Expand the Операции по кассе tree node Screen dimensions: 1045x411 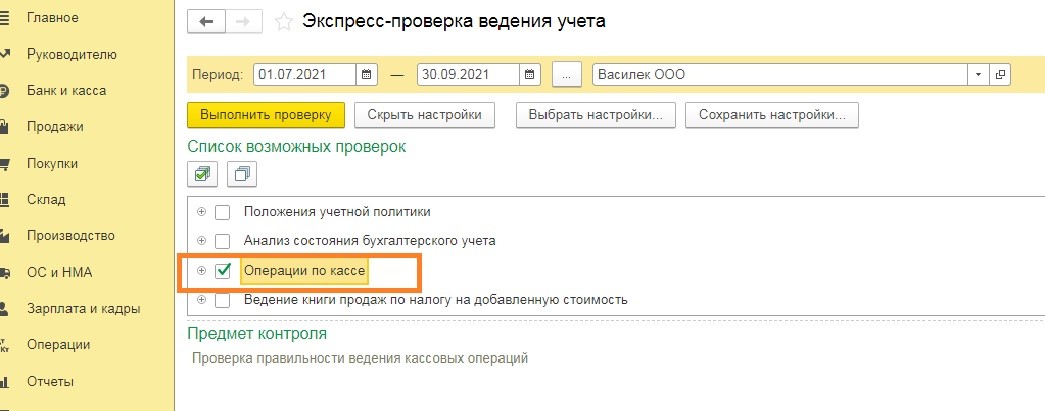click(x=201, y=270)
